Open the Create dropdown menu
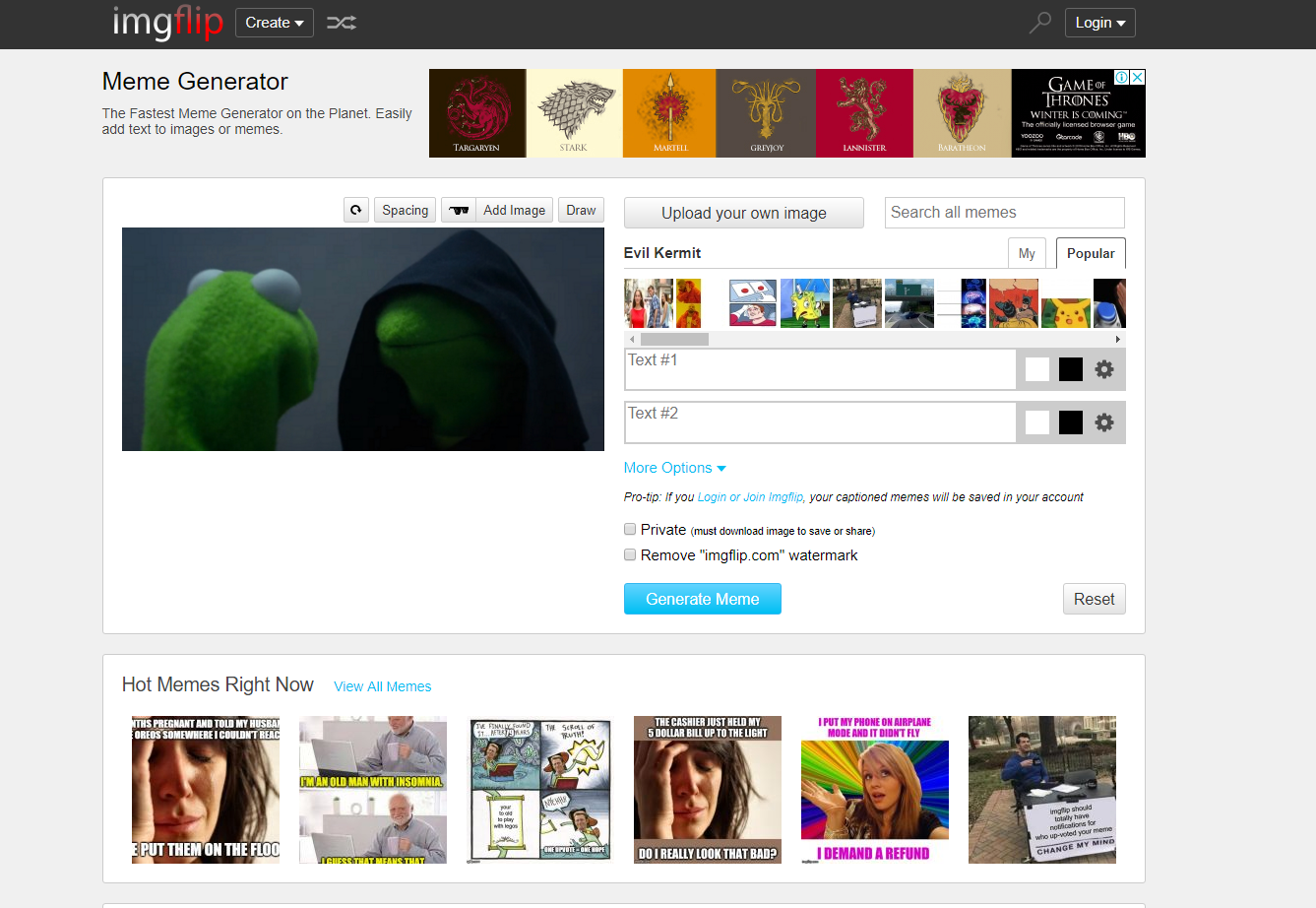This screenshot has width=1316, height=908. [x=274, y=23]
